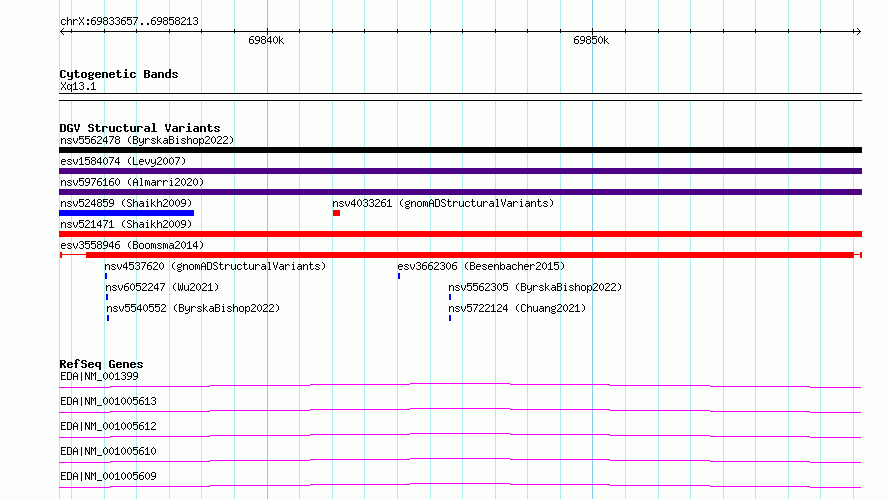
Task: Click the chrX:69833657..69858213 coordinate label
Action: click(129, 22)
